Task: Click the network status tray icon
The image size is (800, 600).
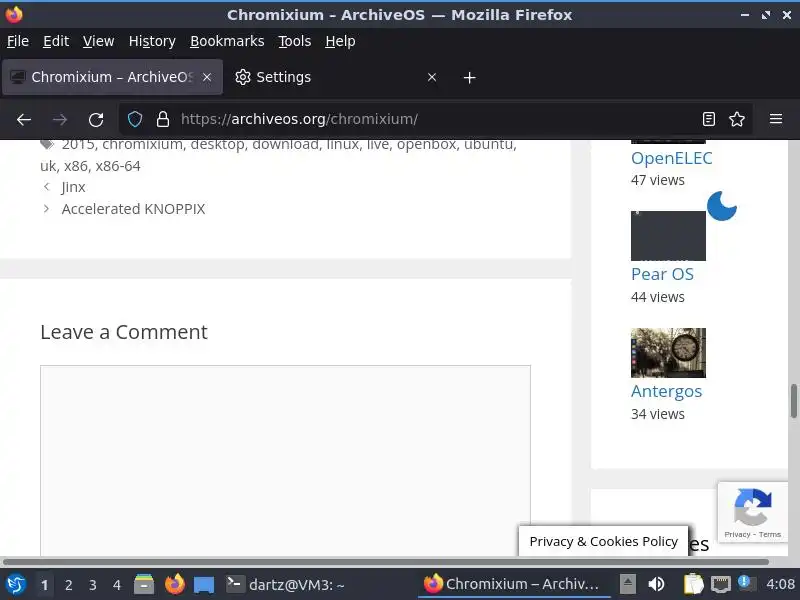Action: 720,584
